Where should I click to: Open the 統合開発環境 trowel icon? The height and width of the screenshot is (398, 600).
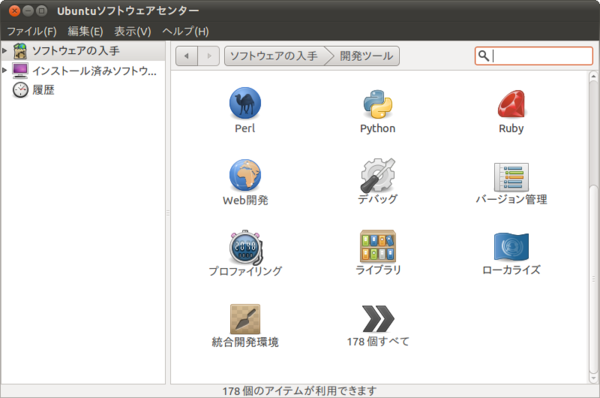pyautogui.click(x=245, y=319)
